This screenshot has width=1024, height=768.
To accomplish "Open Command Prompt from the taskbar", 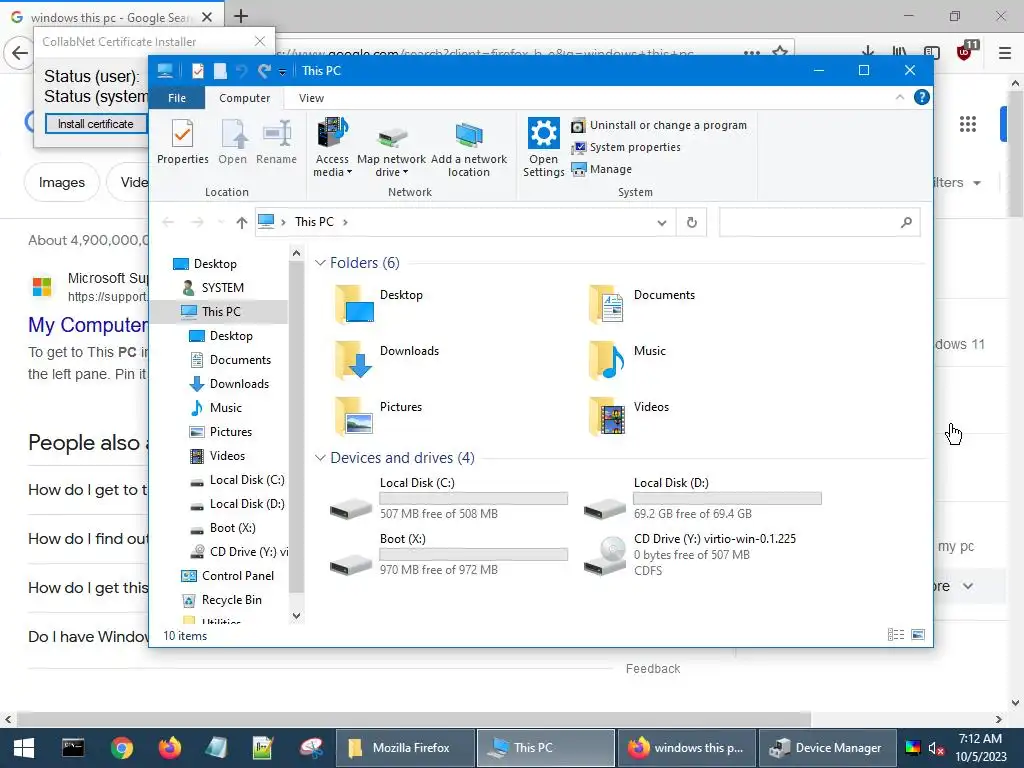I will pyautogui.click(x=72, y=748).
